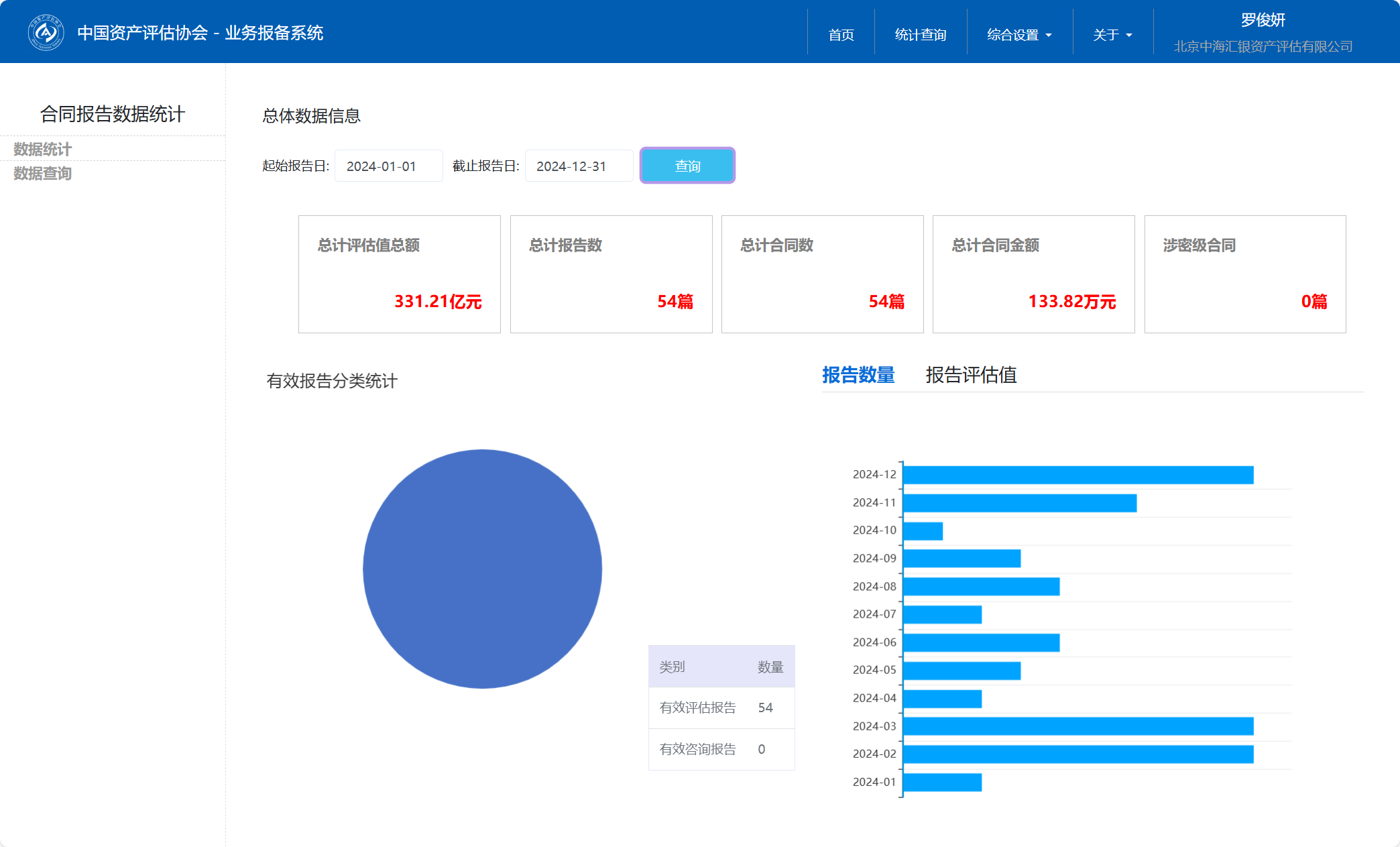This screenshot has height=847, width=1400.
Task: Click the 总计评估值总额 card
Action: coord(400,274)
